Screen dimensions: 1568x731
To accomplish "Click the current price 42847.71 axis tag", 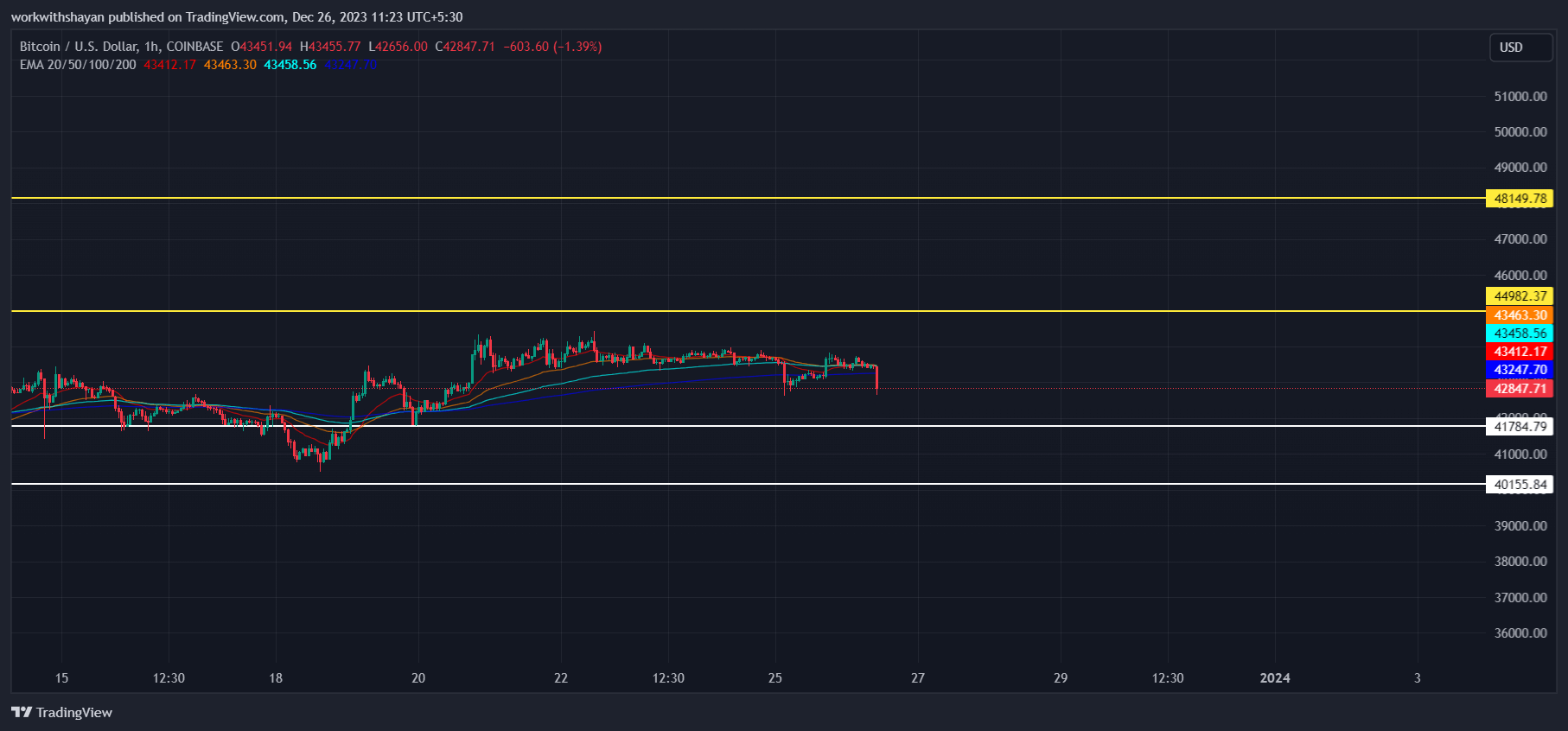I will coord(1520,389).
